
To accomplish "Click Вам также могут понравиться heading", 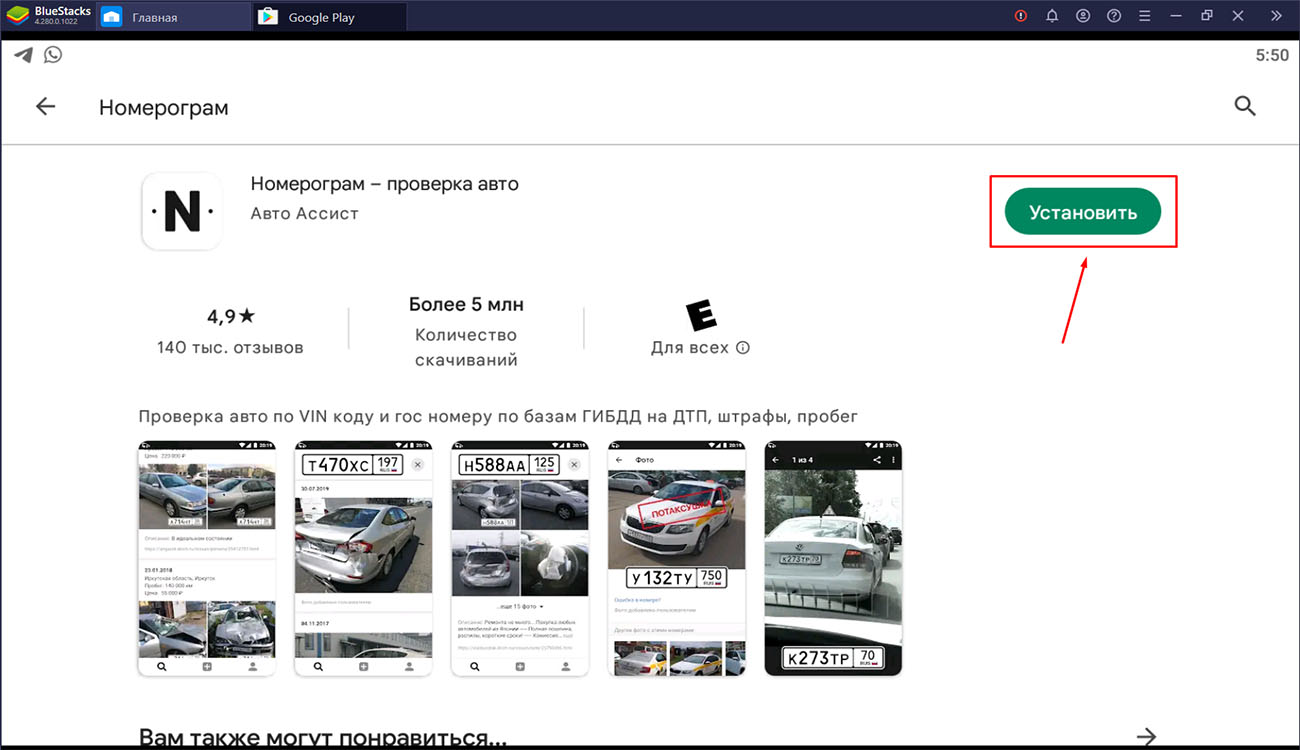I will tap(322, 738).
